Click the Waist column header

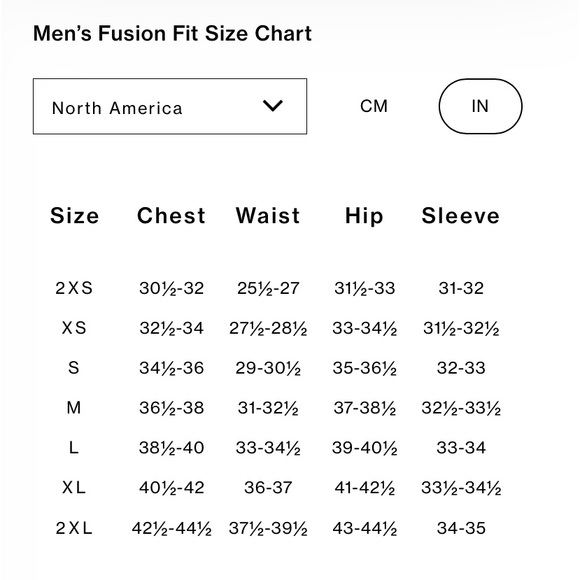pos(268,216)
